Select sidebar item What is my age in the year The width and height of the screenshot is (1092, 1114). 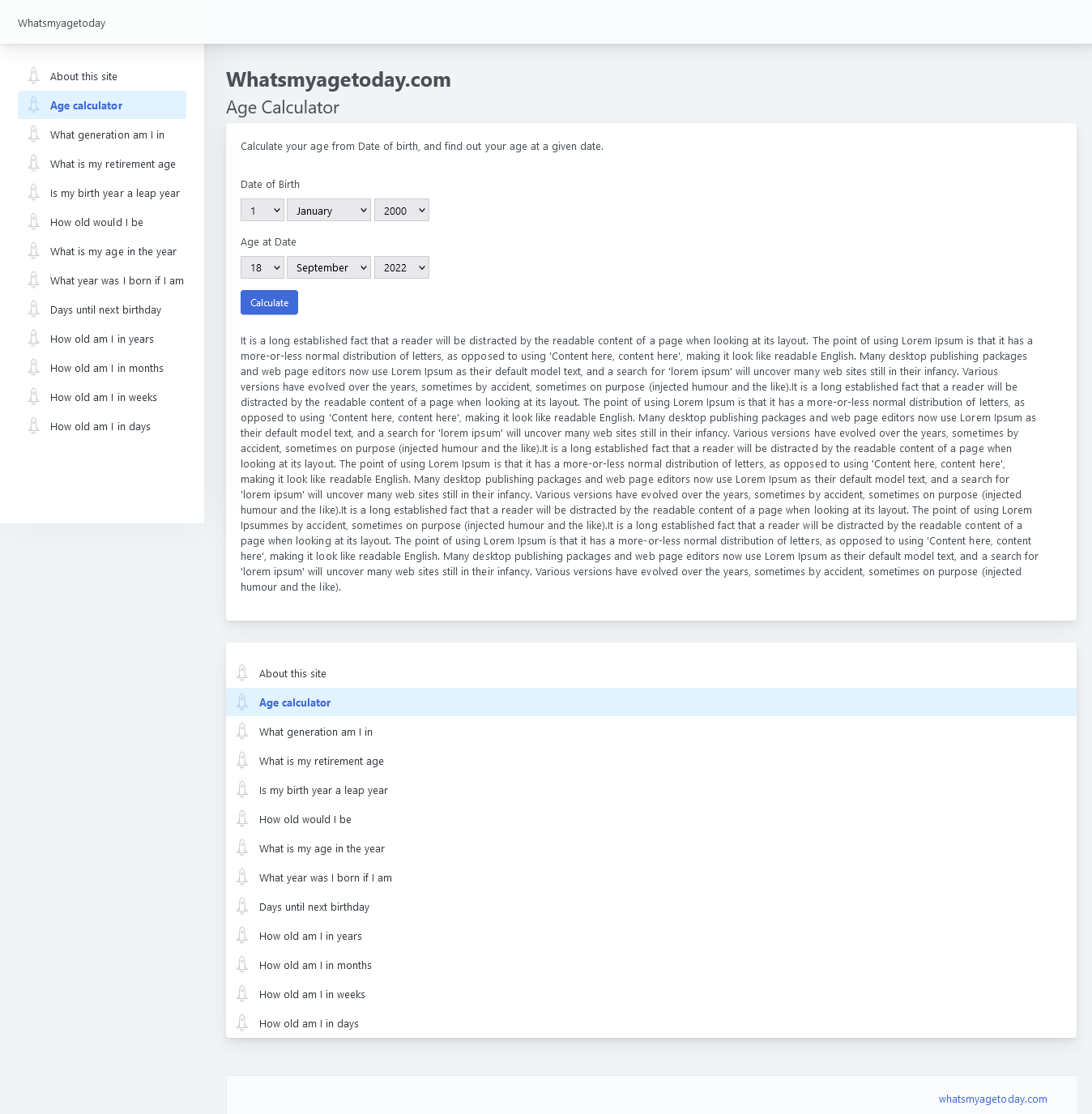113,251
